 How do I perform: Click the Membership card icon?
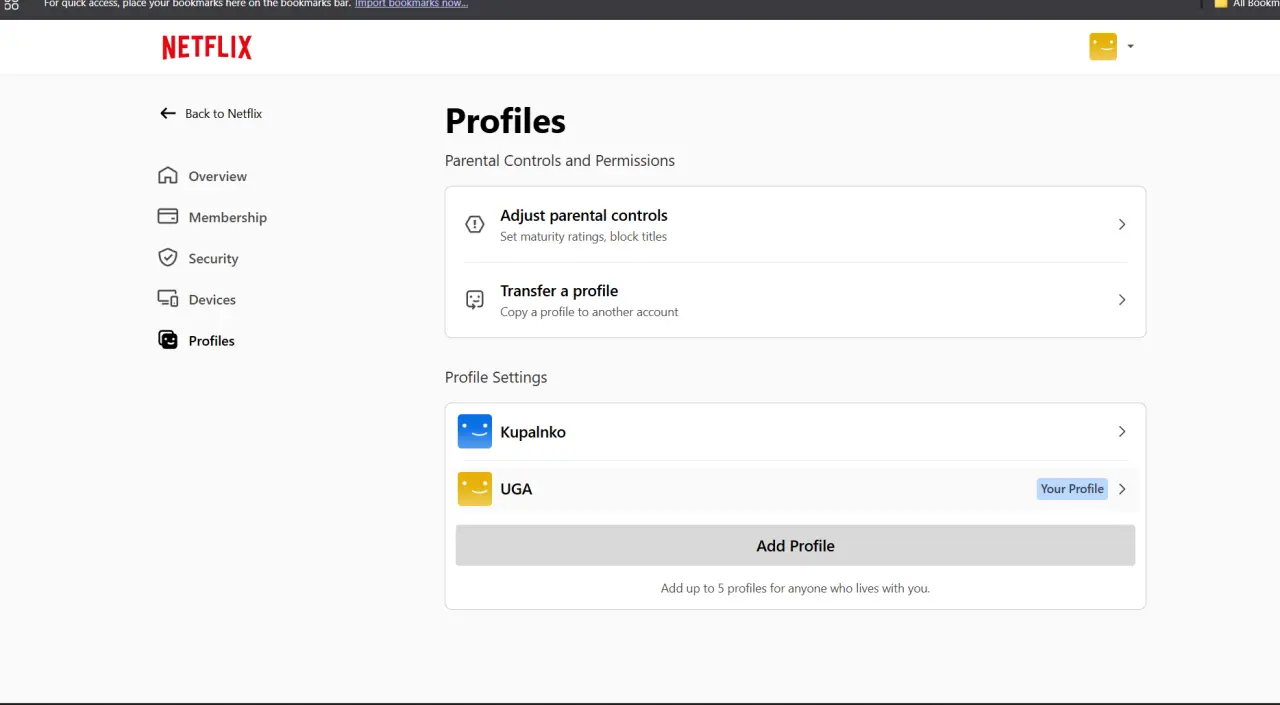(168, 217)
